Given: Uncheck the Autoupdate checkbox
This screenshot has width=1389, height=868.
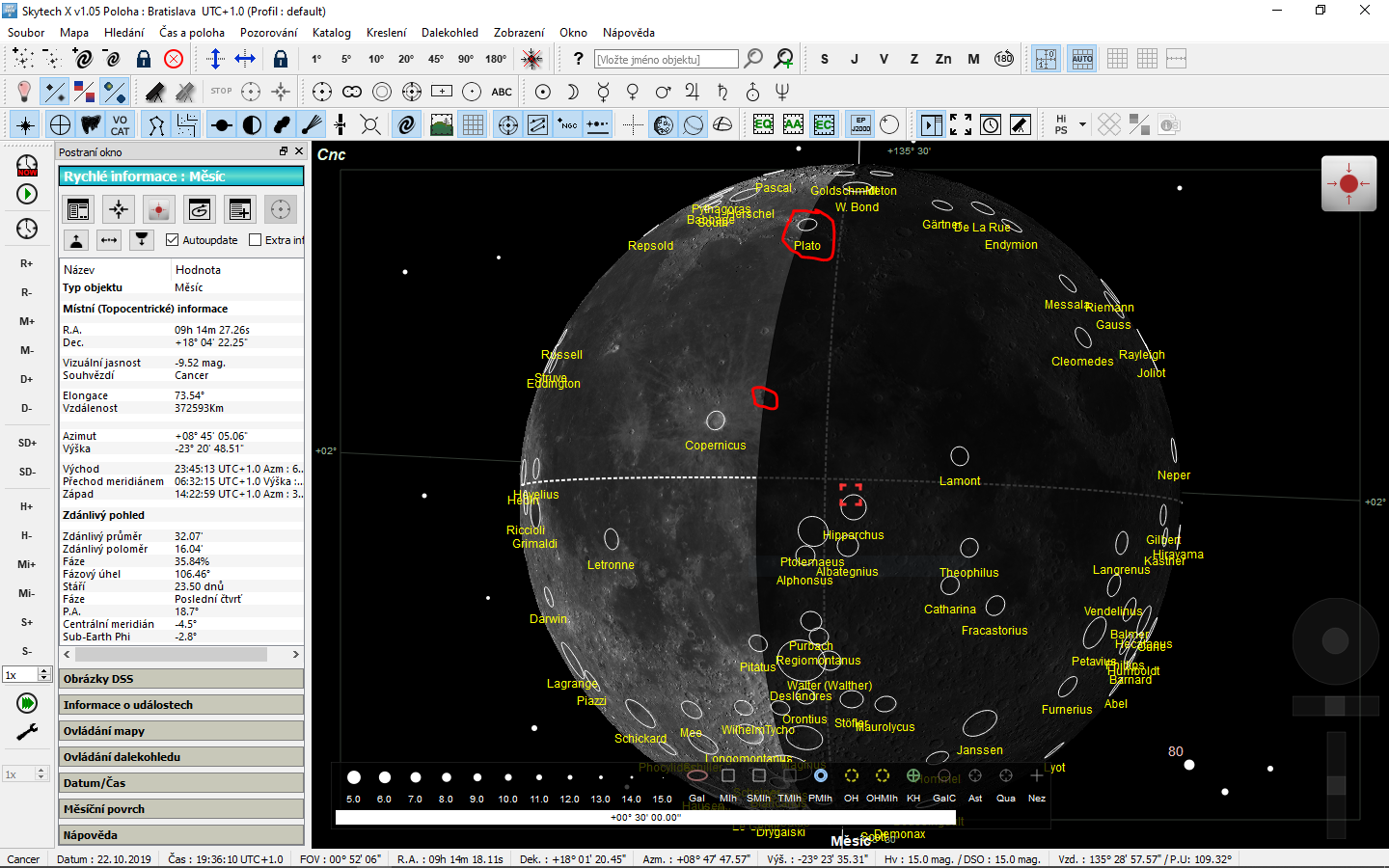Looking at the screenshot, I should tap(172, 239).
